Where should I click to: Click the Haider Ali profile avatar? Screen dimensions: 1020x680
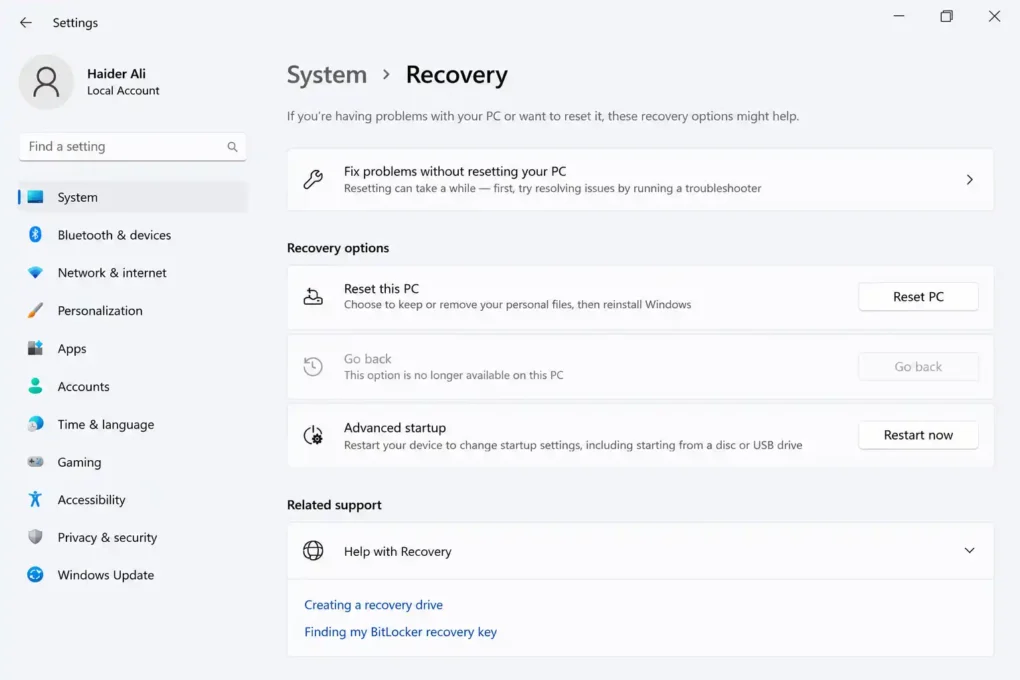[46, 82]
